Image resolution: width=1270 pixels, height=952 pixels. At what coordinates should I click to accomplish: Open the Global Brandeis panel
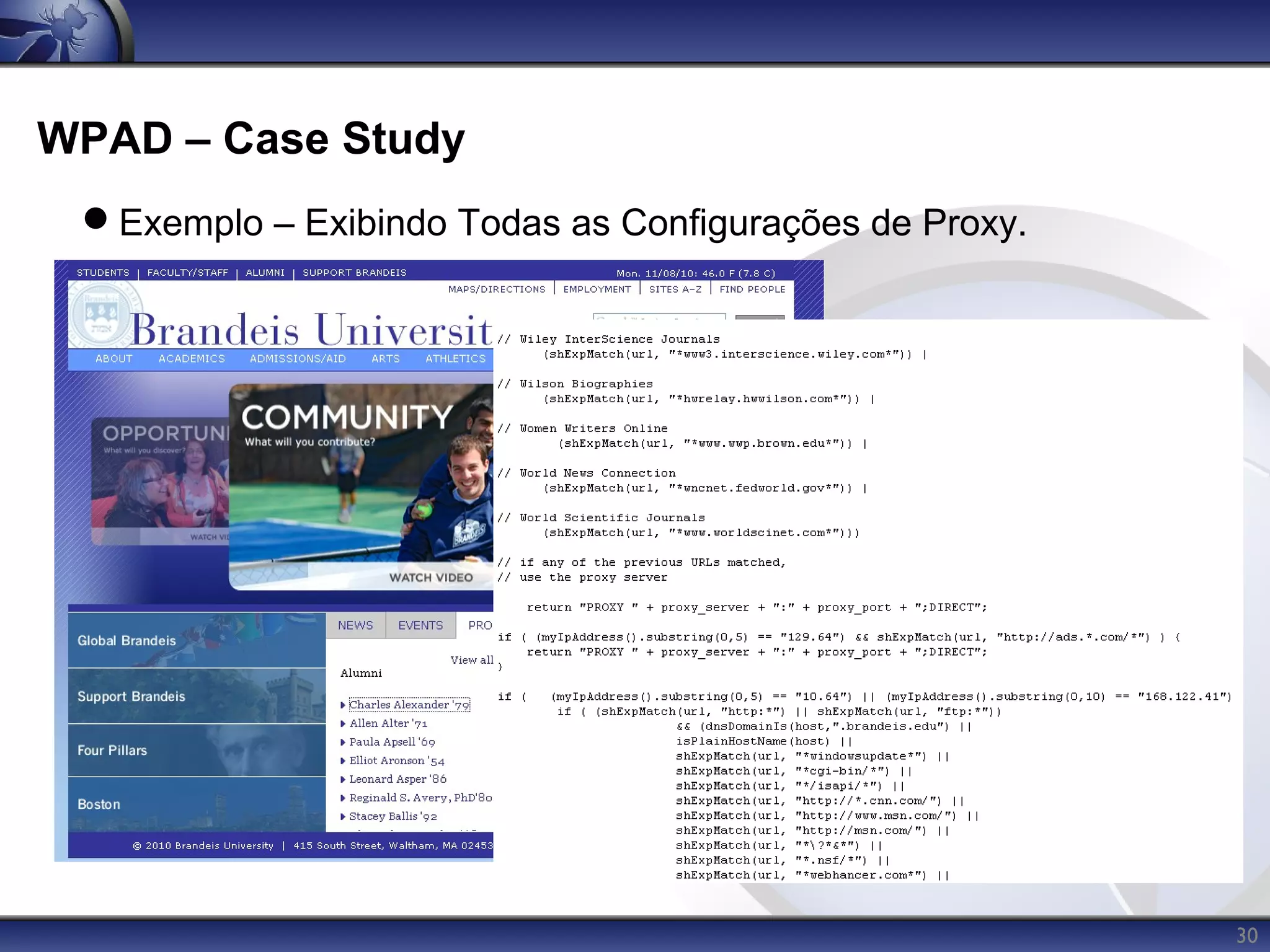[197, 640]
